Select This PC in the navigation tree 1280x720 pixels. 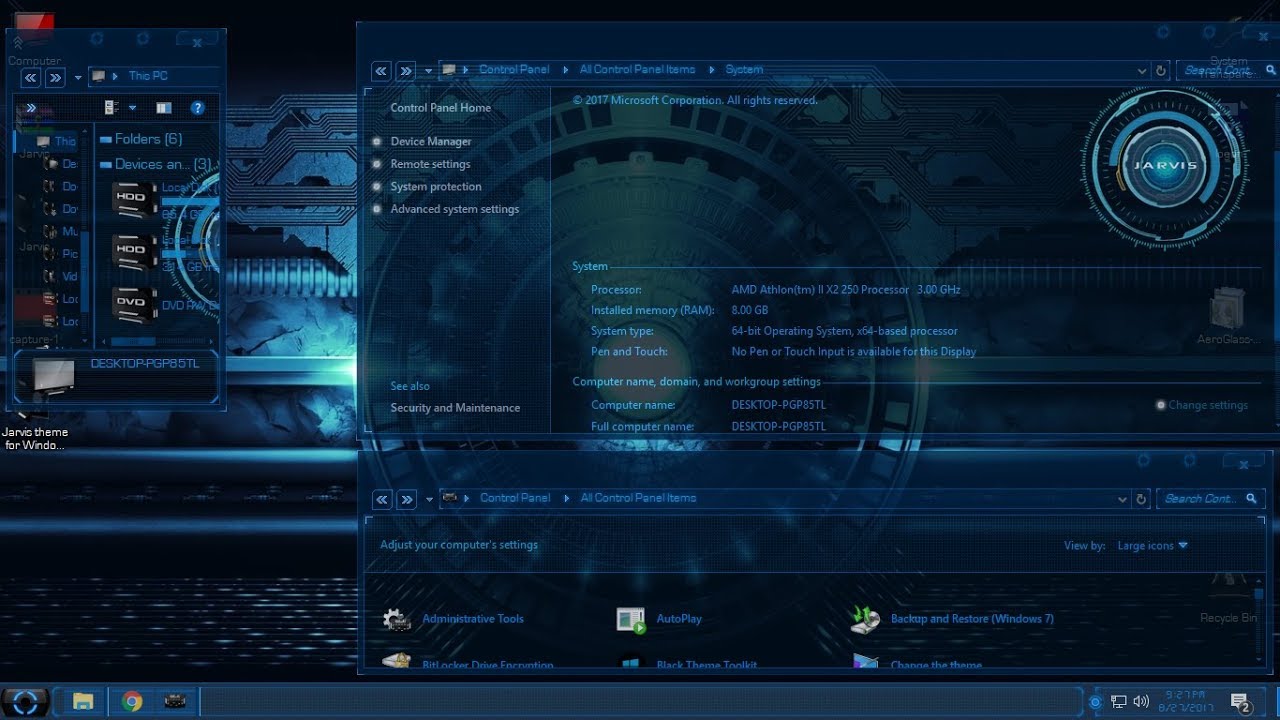point(55,141)
